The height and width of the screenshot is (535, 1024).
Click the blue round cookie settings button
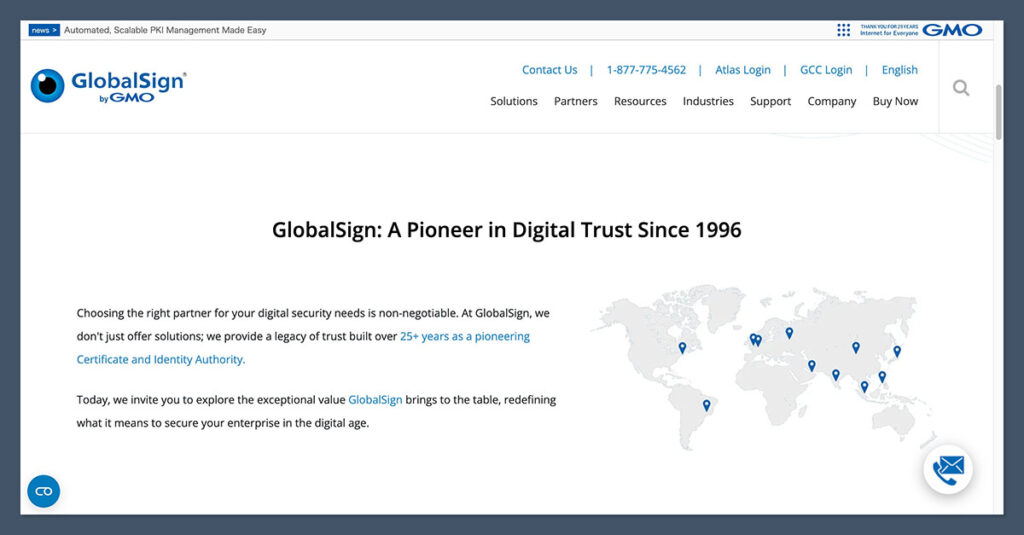(x=44, y=491)
